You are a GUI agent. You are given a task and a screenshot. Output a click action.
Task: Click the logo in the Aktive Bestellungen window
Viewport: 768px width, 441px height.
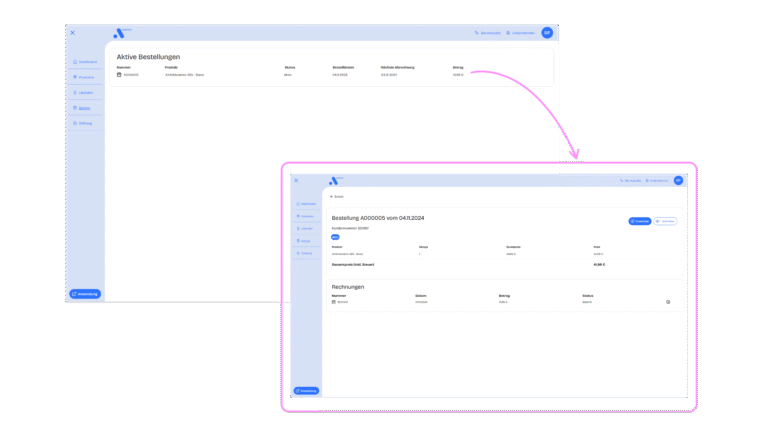coord(120,33)
